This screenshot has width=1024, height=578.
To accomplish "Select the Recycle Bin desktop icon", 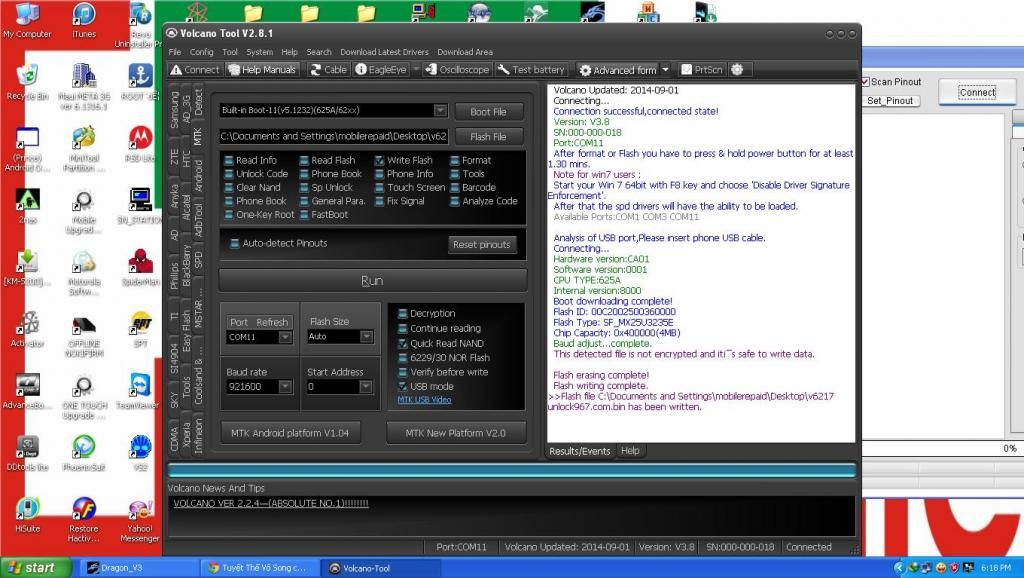I will point(27,82).
